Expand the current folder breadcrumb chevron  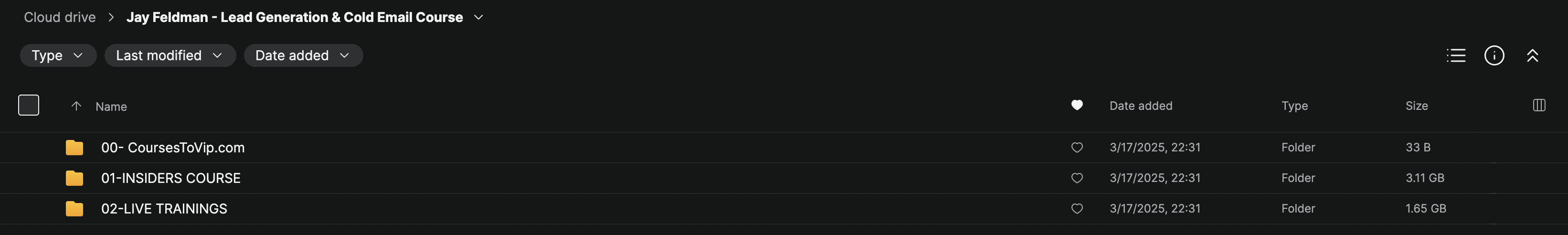[478, 18]
